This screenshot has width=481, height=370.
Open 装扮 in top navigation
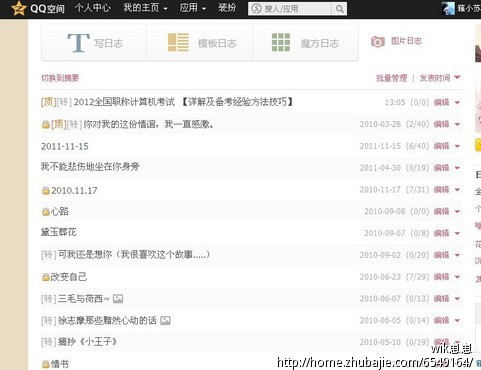tap(227, 8)
